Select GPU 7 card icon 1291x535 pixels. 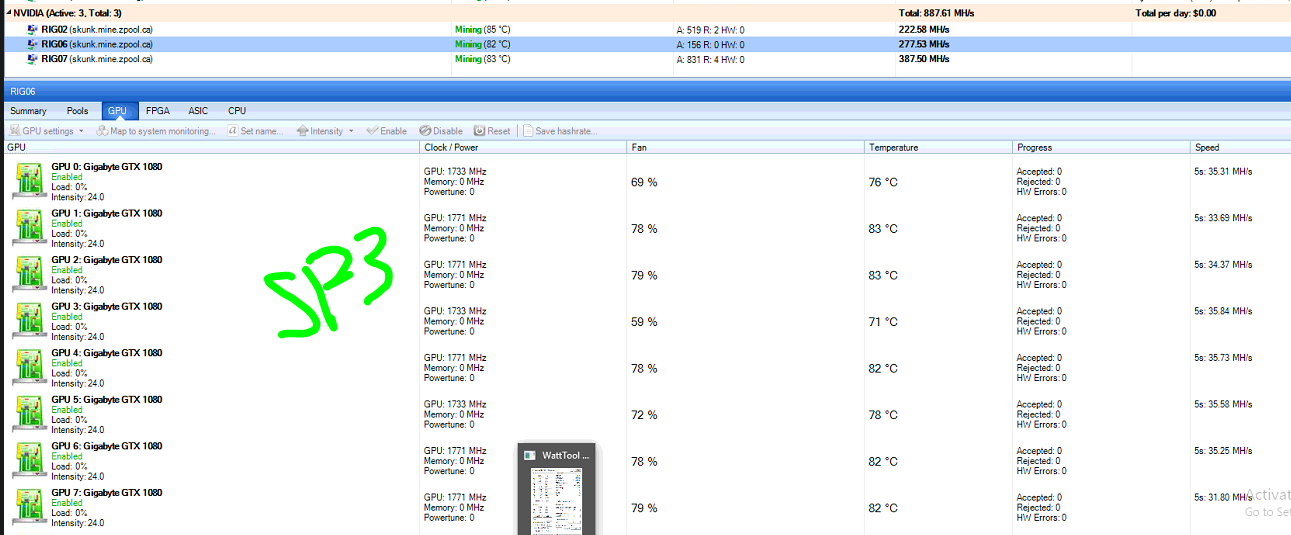pyautogui.click(x=29, y=507)
